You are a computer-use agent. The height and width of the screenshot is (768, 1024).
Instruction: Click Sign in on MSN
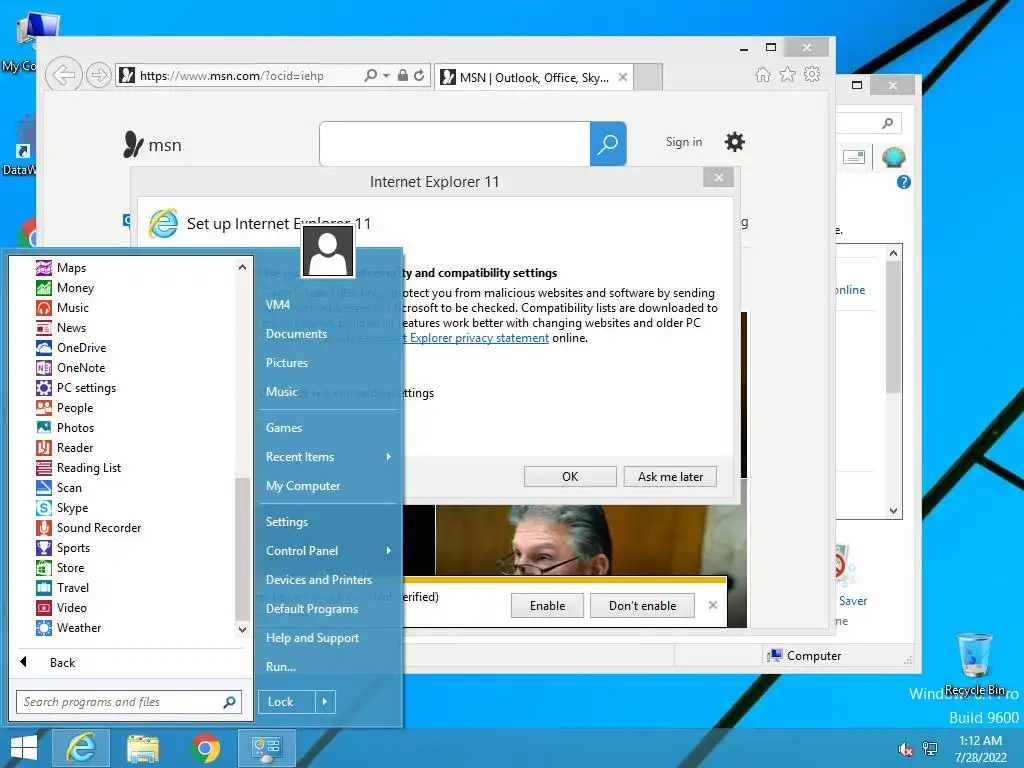pyautogui.click(x=684, y=142)
